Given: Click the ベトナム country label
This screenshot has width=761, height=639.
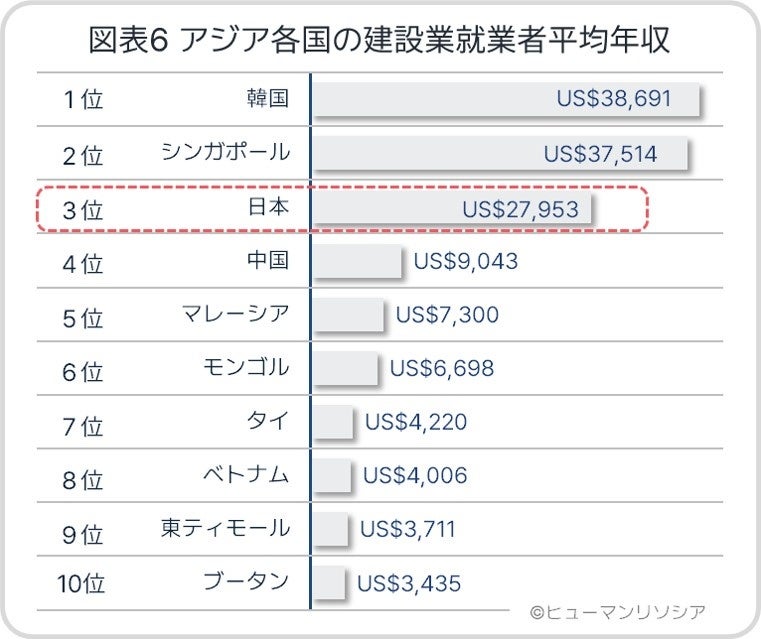Looking at the screenshot, I should point(245,475).
